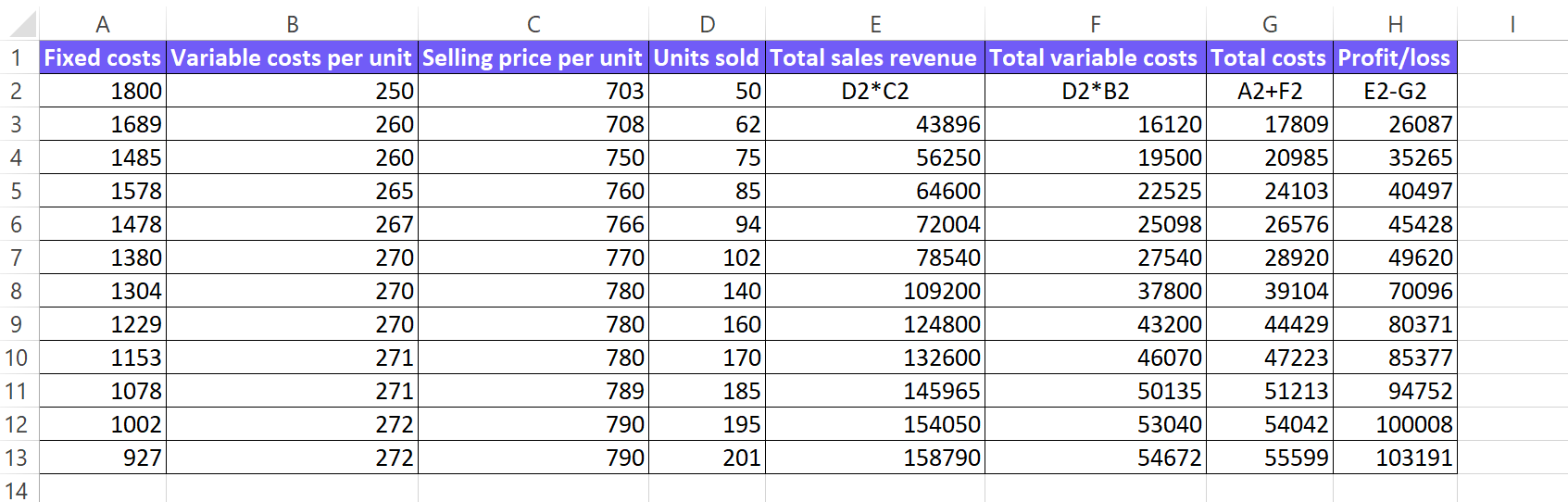
Task: Click fixed cost value 1002
Action: [103, 424]
